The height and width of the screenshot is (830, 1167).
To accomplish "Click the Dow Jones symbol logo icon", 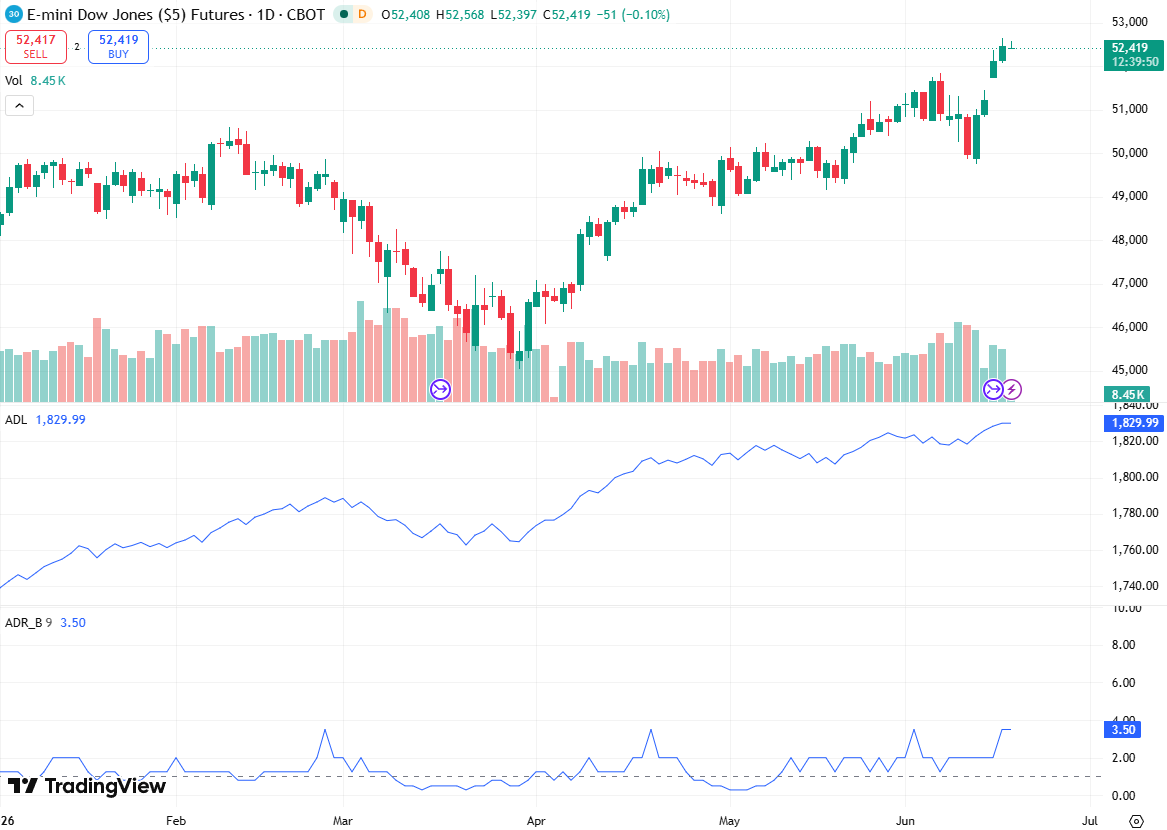I will click(x=13, y=14).
